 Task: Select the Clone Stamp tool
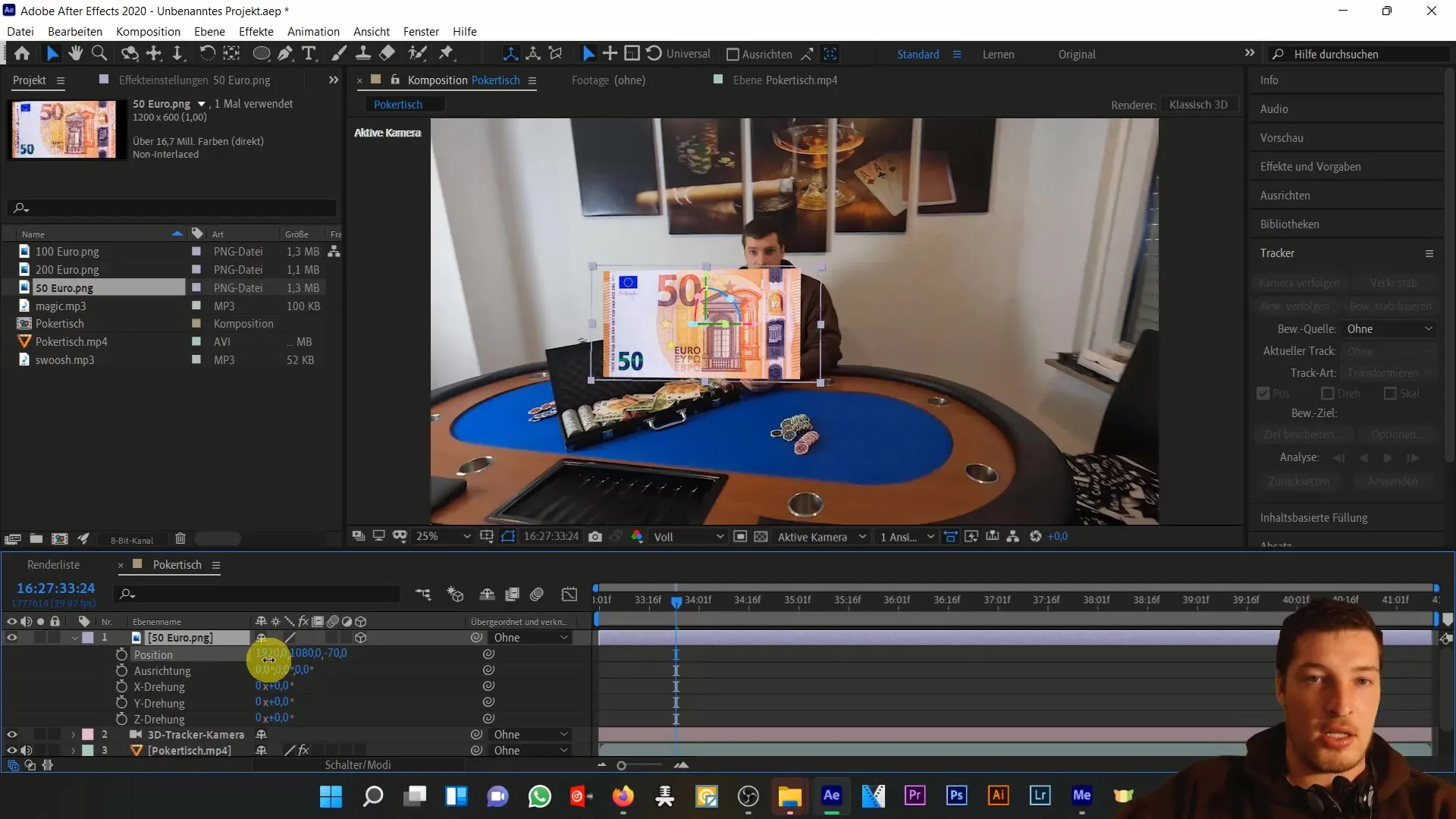point(363,53)
